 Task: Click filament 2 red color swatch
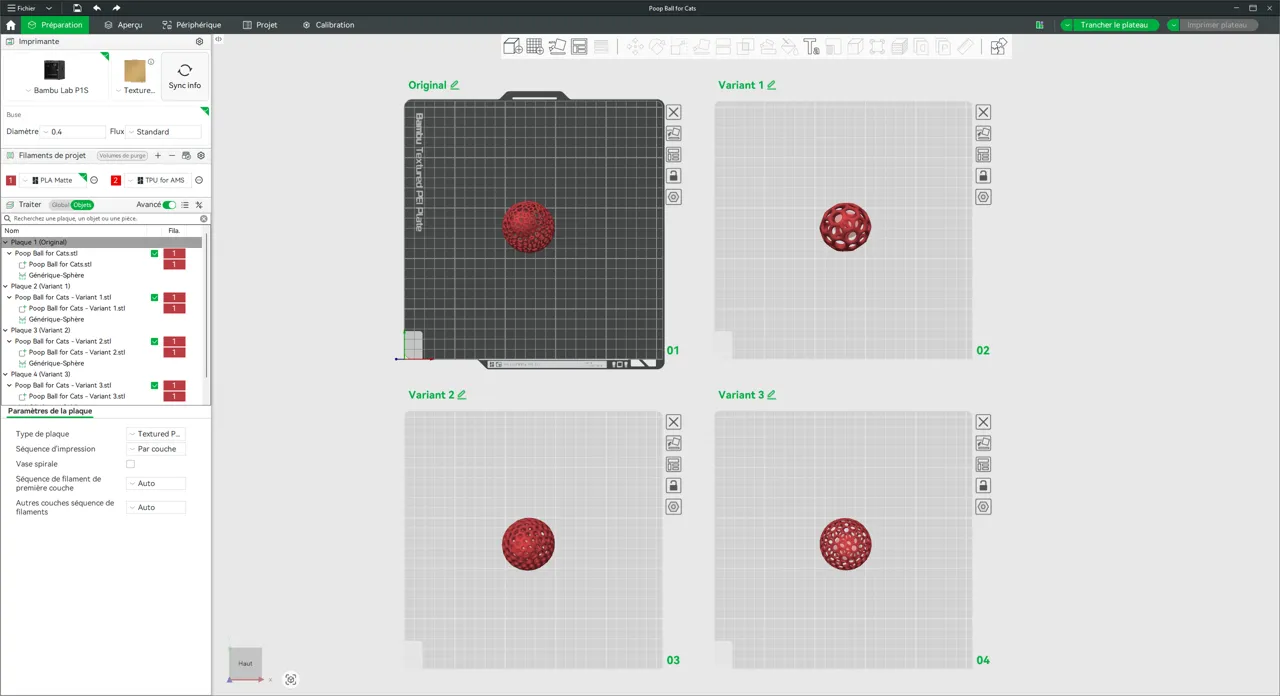pos(116,181)
